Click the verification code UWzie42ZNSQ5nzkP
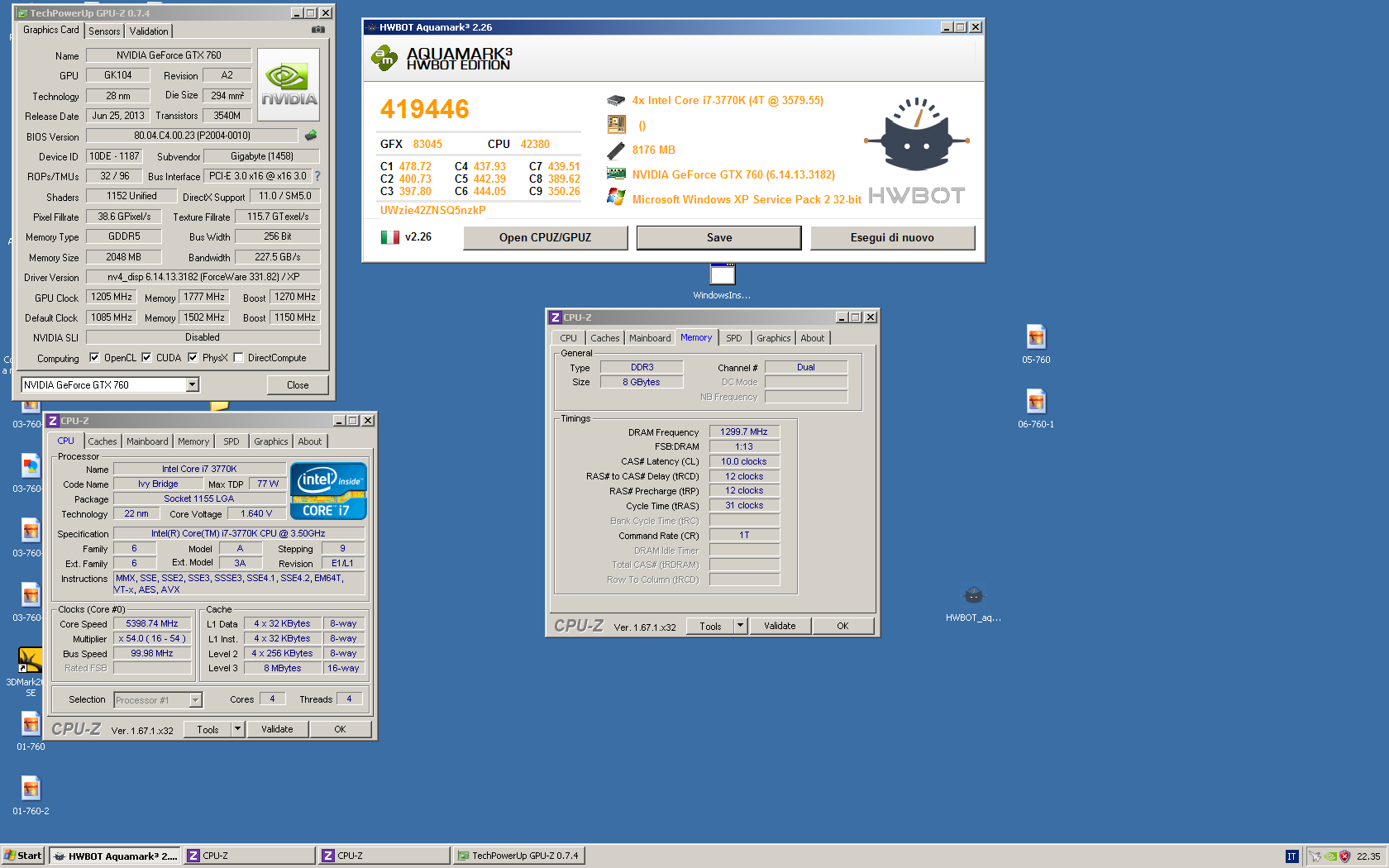1389x868 pixels. 433,211
